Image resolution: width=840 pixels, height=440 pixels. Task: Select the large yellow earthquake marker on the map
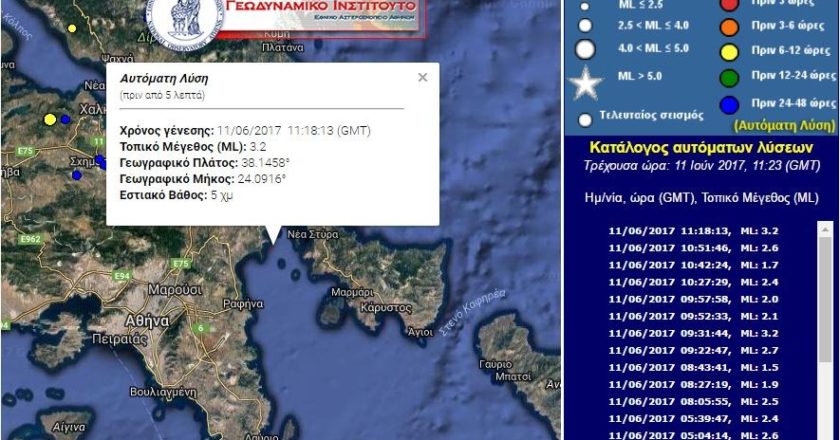pyautogui.click(x=50, y=120)
